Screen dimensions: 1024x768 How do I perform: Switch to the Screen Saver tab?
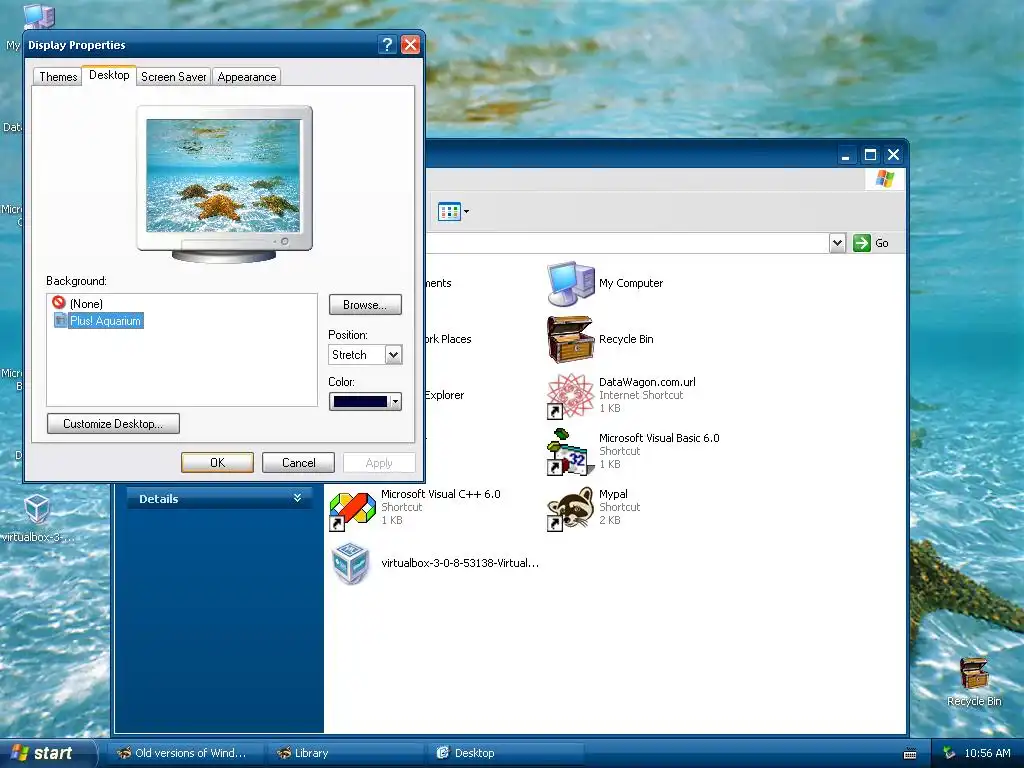click(x=174, y=76)
